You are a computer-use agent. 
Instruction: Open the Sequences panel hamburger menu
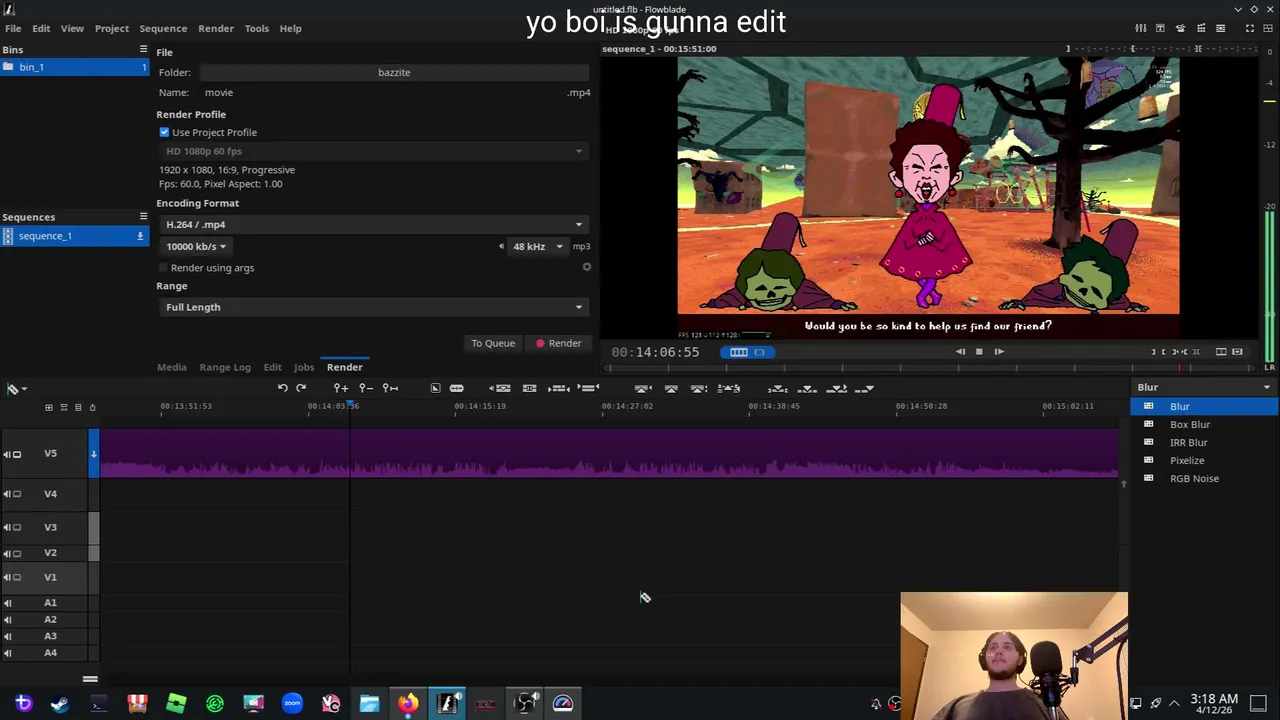(143, 216)
